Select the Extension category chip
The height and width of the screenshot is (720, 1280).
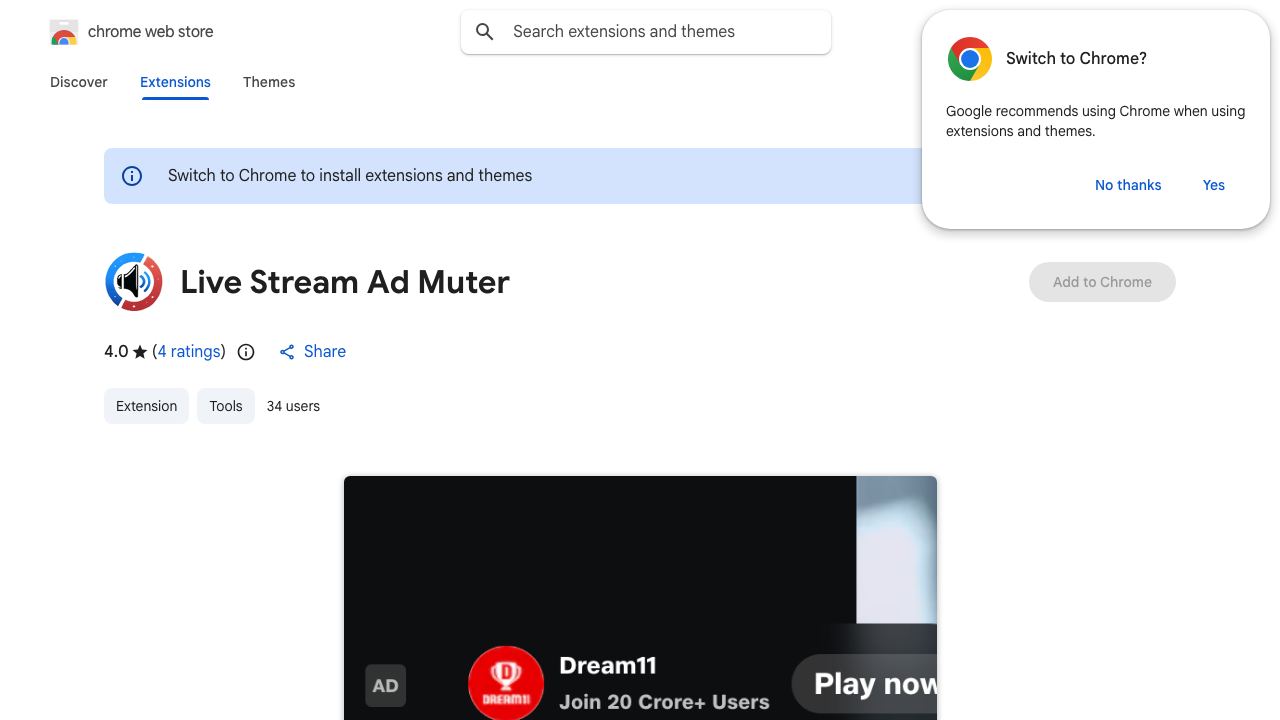[x=146, y=406]
